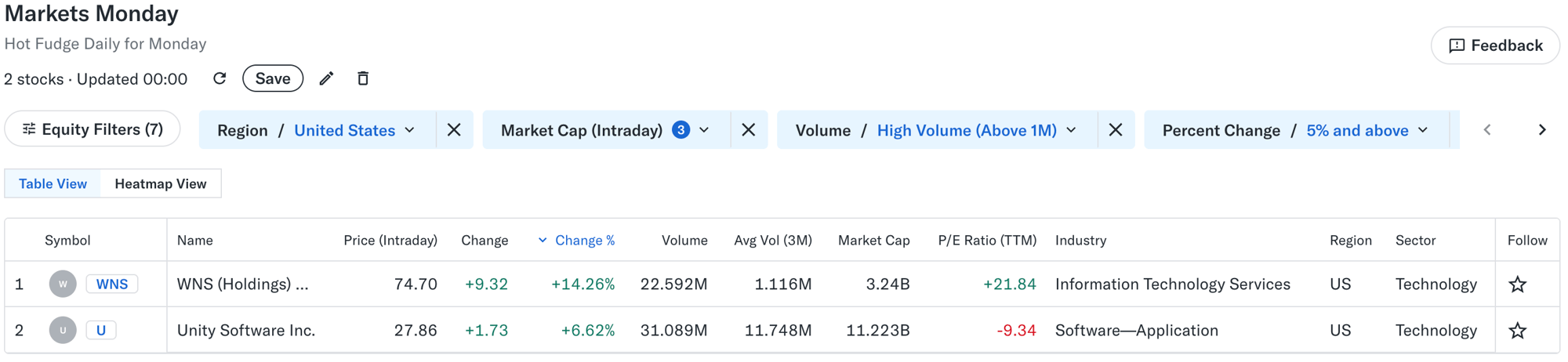The width and height of the screenshot is (1568, 362).
Task: Sort by Avg Vol (3M) header
Action: (773, 241)
